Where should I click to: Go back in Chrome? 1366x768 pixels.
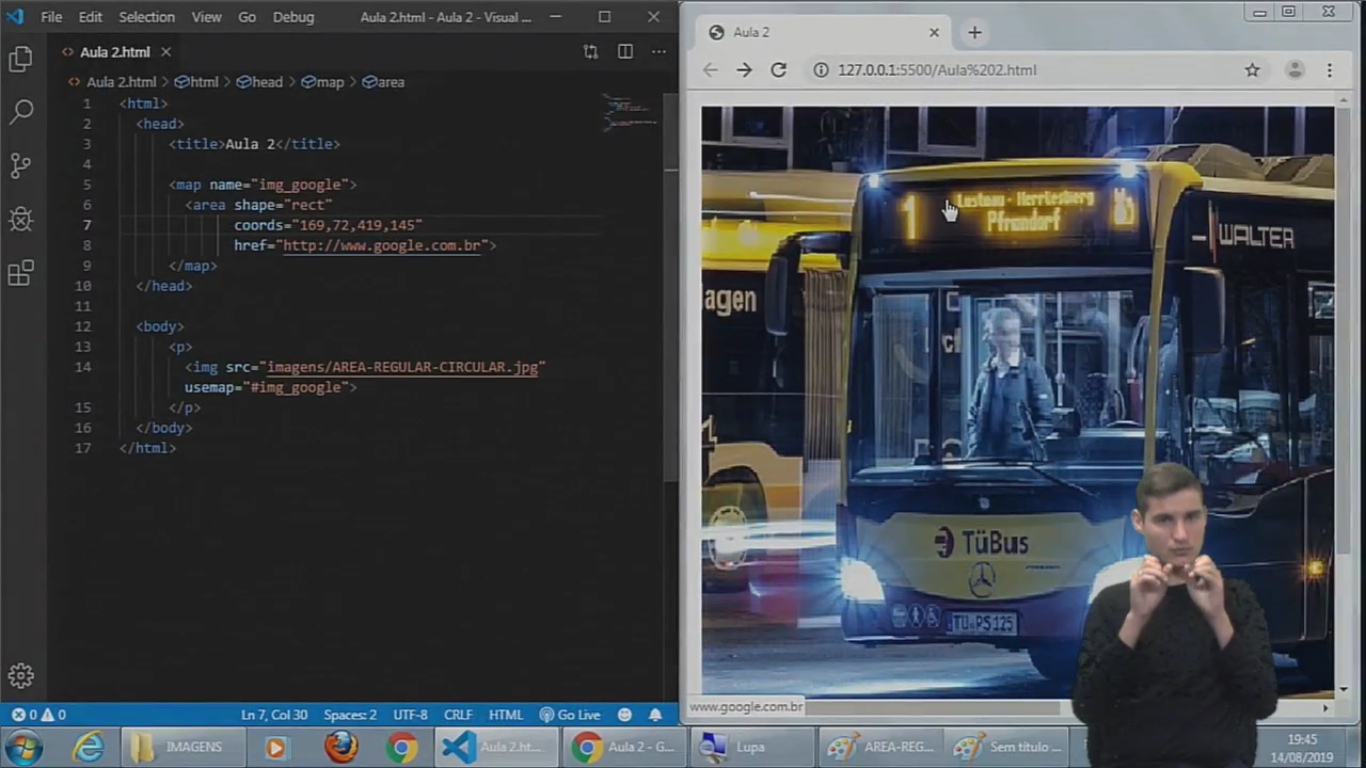point(710,70)
